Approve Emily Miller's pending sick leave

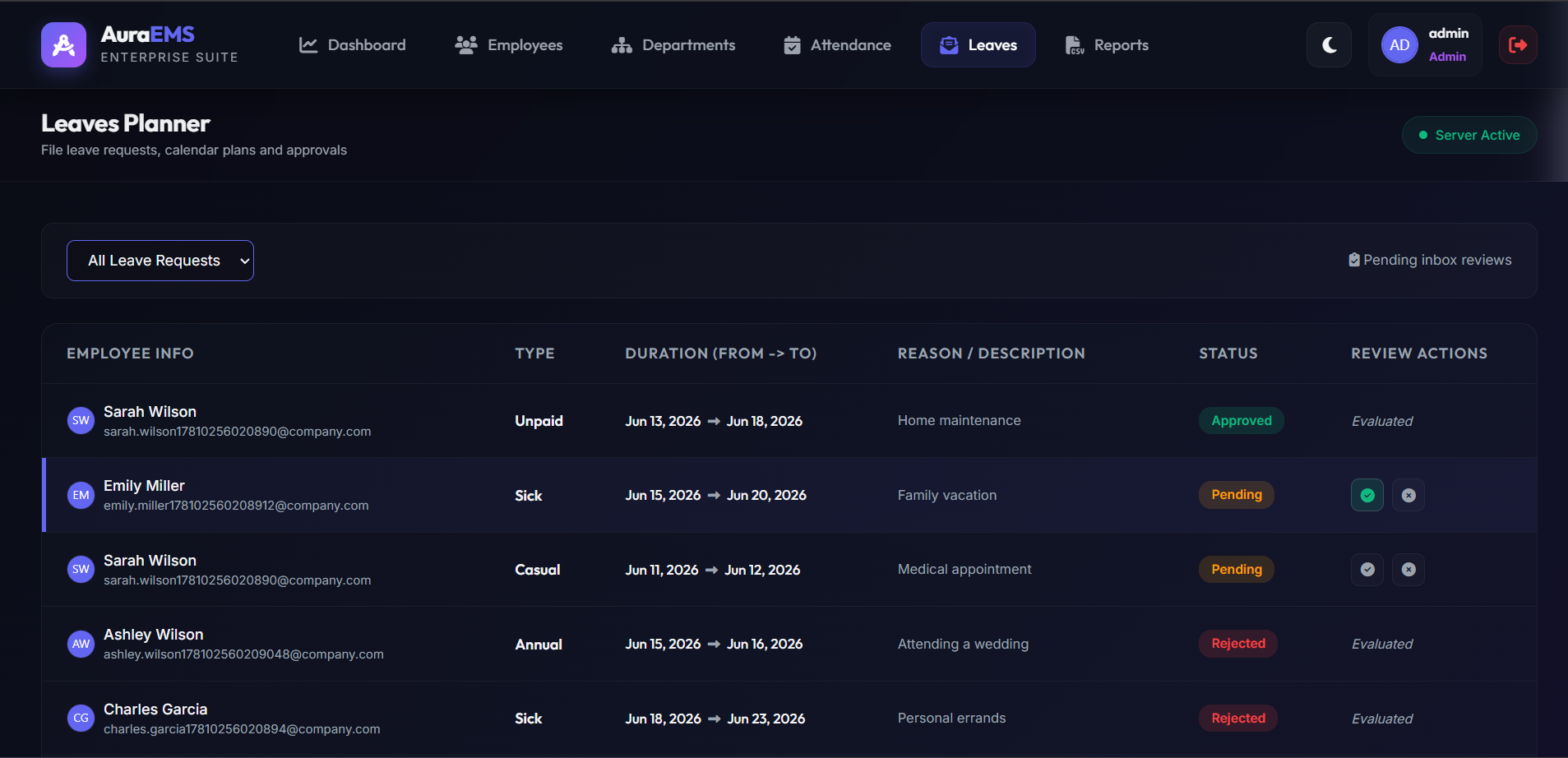coord(1367,495)
